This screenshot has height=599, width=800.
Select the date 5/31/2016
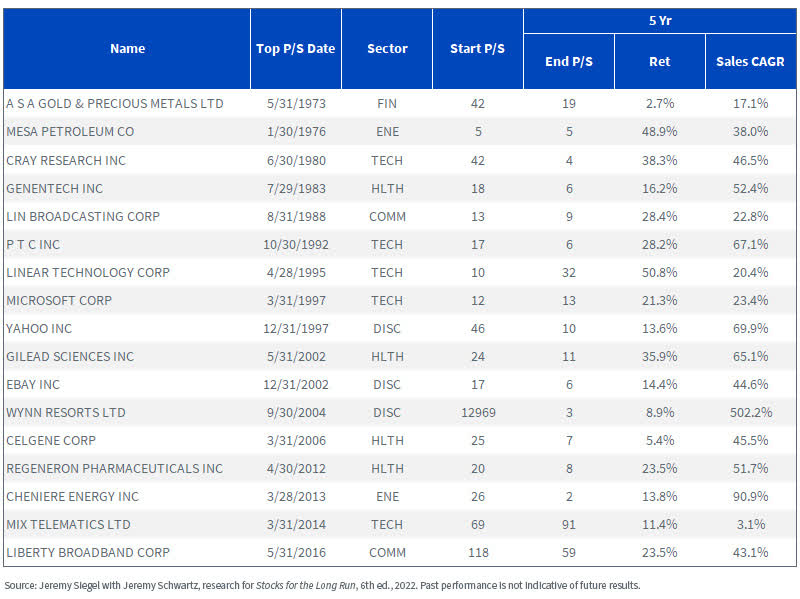pyautogui.click(x=296, y=553)
